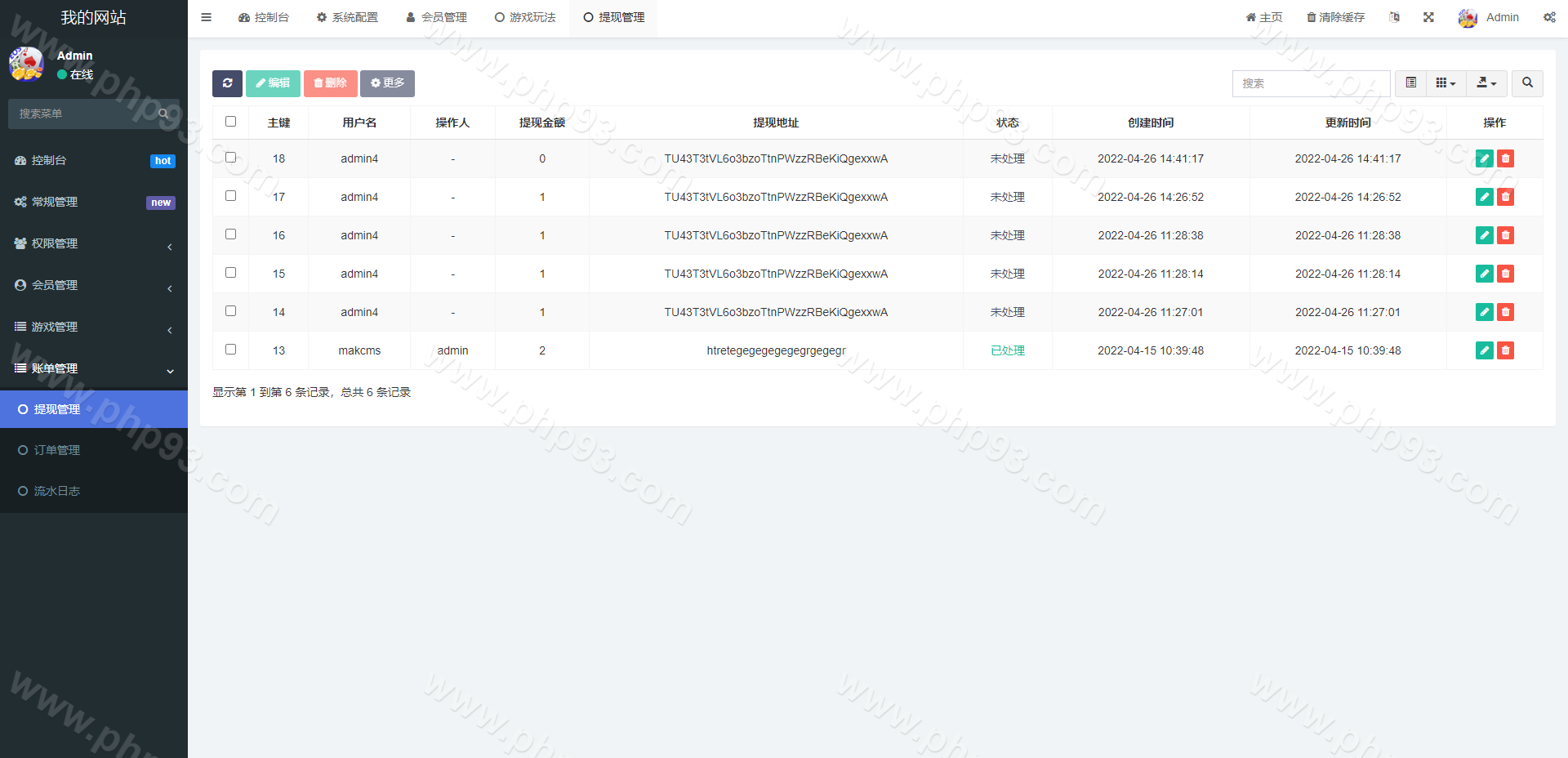Click the search magnifier button beside export

1527,83
